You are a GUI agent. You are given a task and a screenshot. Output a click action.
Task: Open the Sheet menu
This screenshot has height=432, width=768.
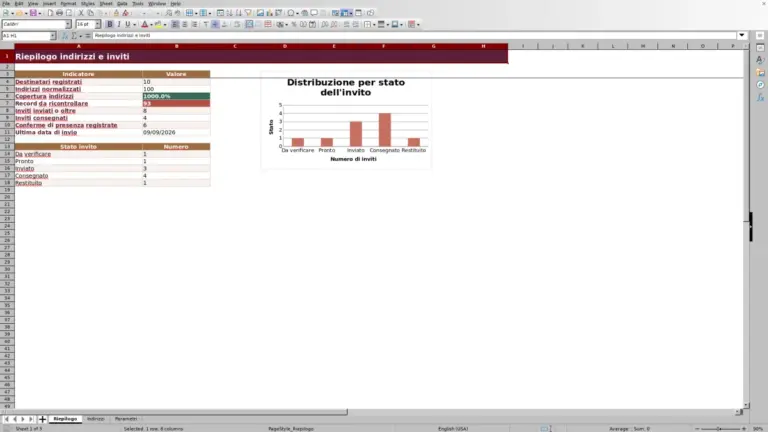tap(106, 3)
